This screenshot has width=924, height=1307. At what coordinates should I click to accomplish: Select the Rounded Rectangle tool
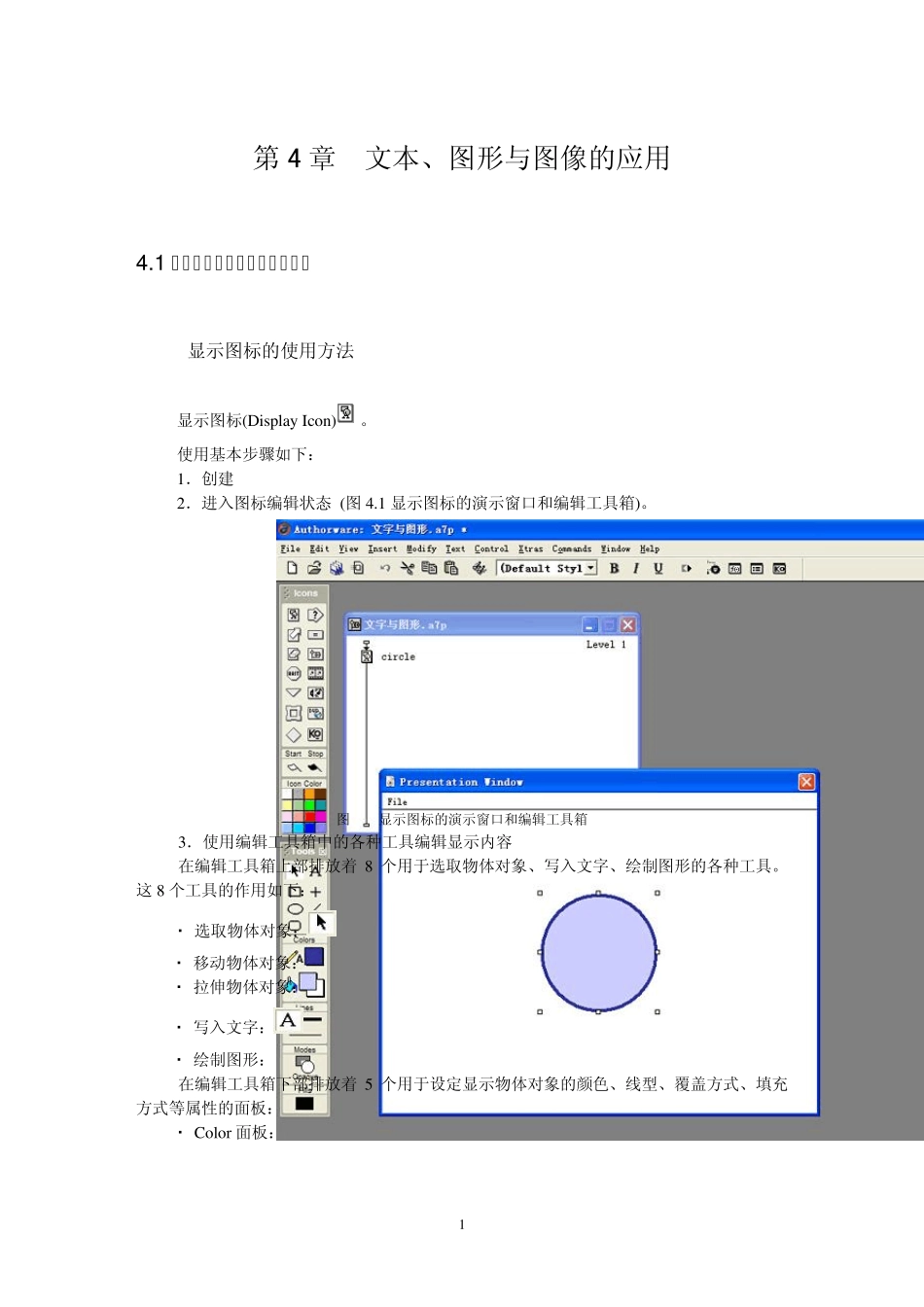[295, 927]
